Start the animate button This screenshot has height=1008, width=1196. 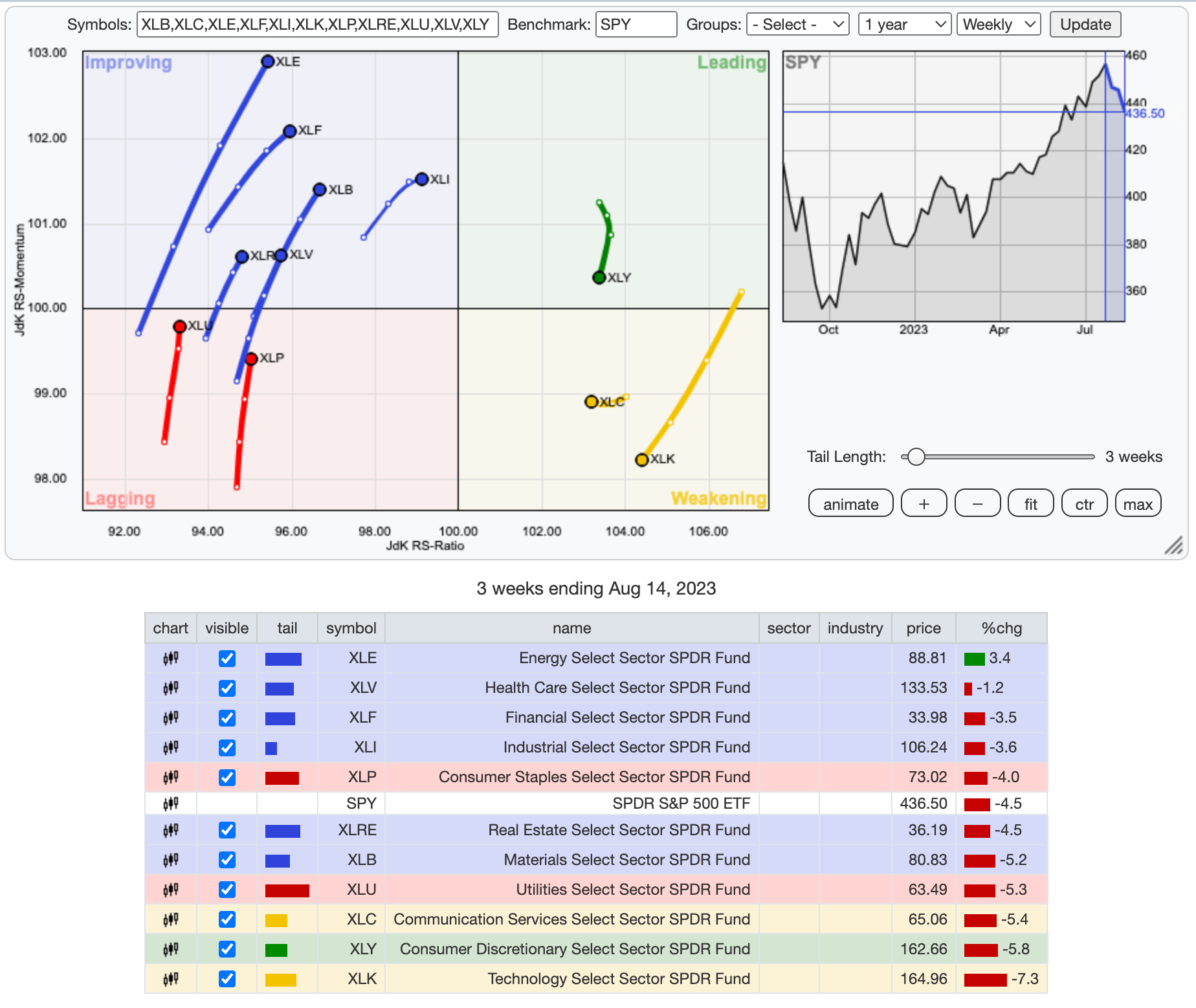pos(851,504)
